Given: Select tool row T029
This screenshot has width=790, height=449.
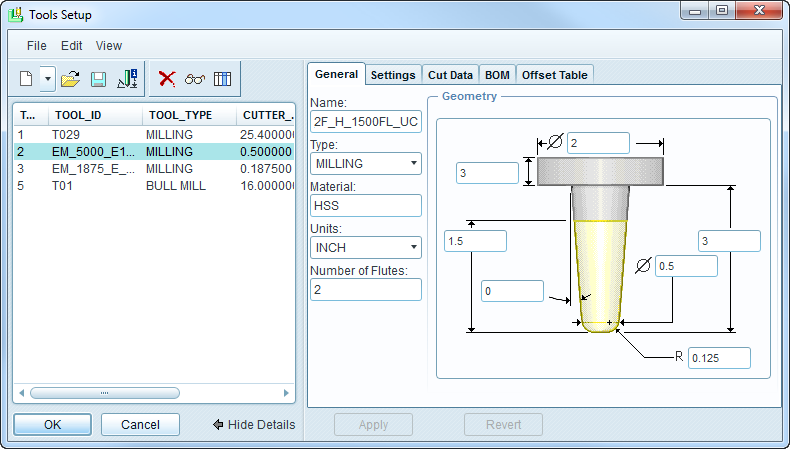Looking at the screenshot, I should (x=154, y=135).
